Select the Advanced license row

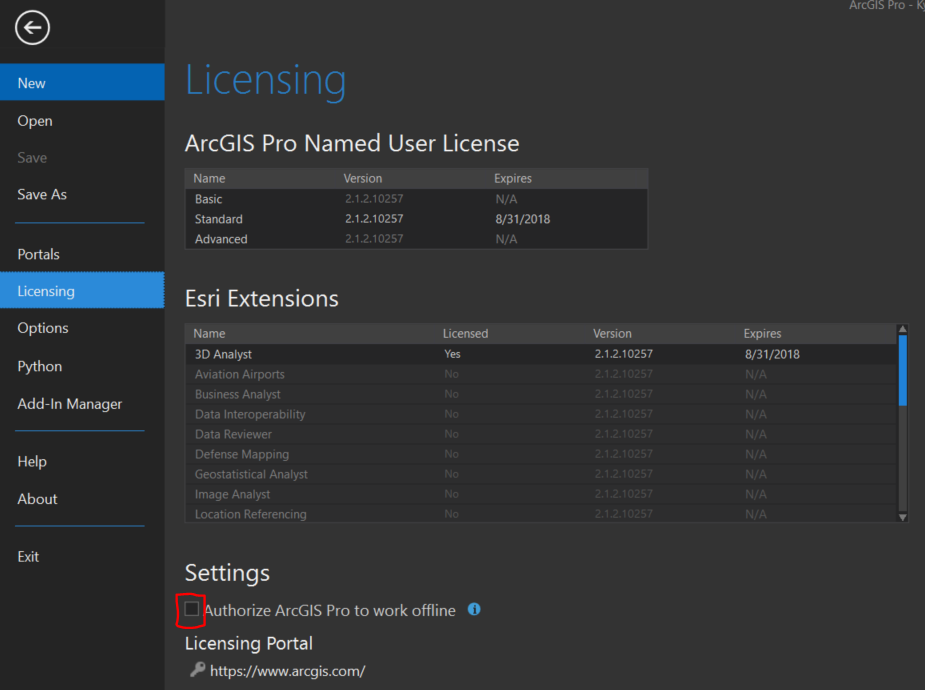pos(416,239)
